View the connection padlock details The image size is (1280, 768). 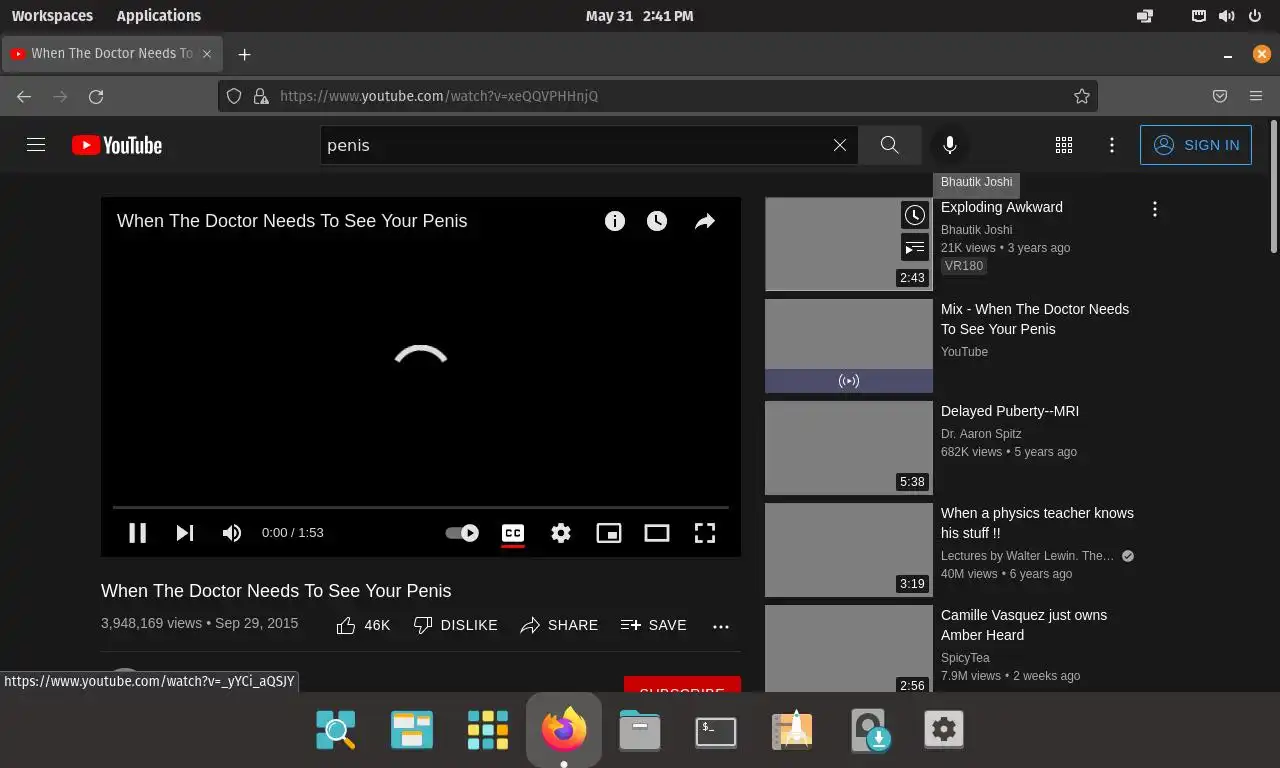tap(261, 96)
